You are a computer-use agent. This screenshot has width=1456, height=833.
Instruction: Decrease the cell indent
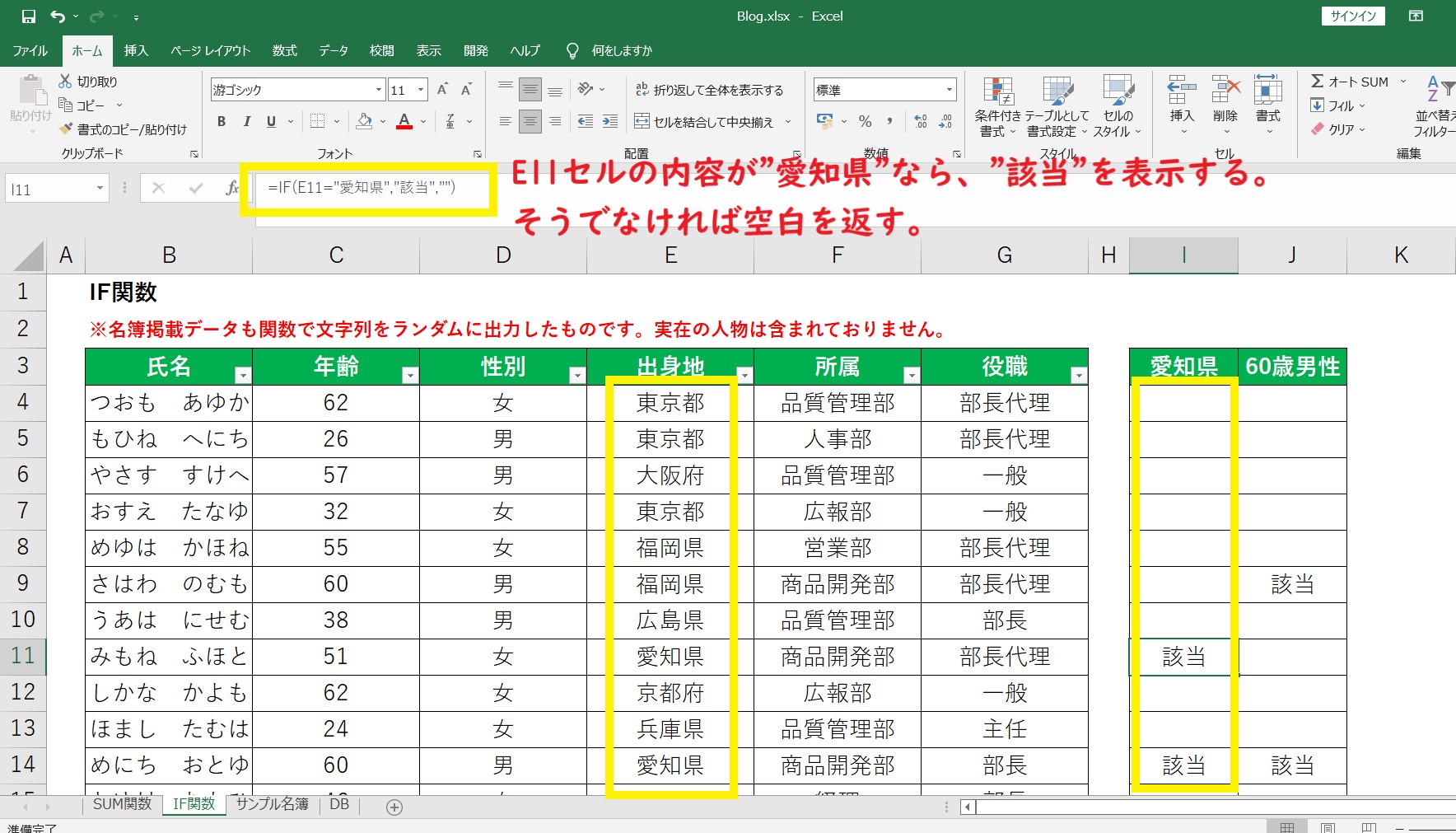[x=586, y=122]
